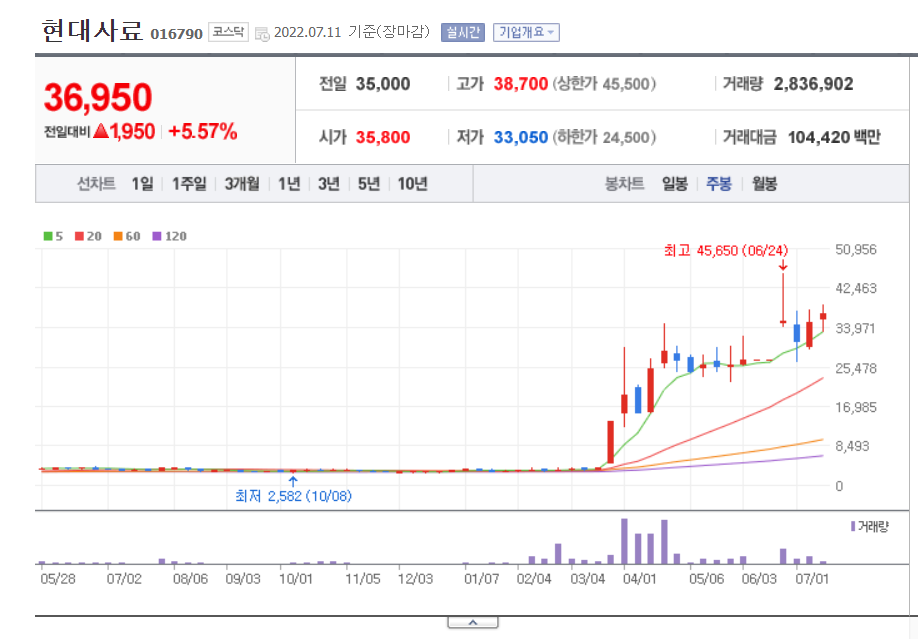This screenshot has height=639, width=918.
Task: Switch to 주봉 weekly candle chart
Action: pos(719,184)
